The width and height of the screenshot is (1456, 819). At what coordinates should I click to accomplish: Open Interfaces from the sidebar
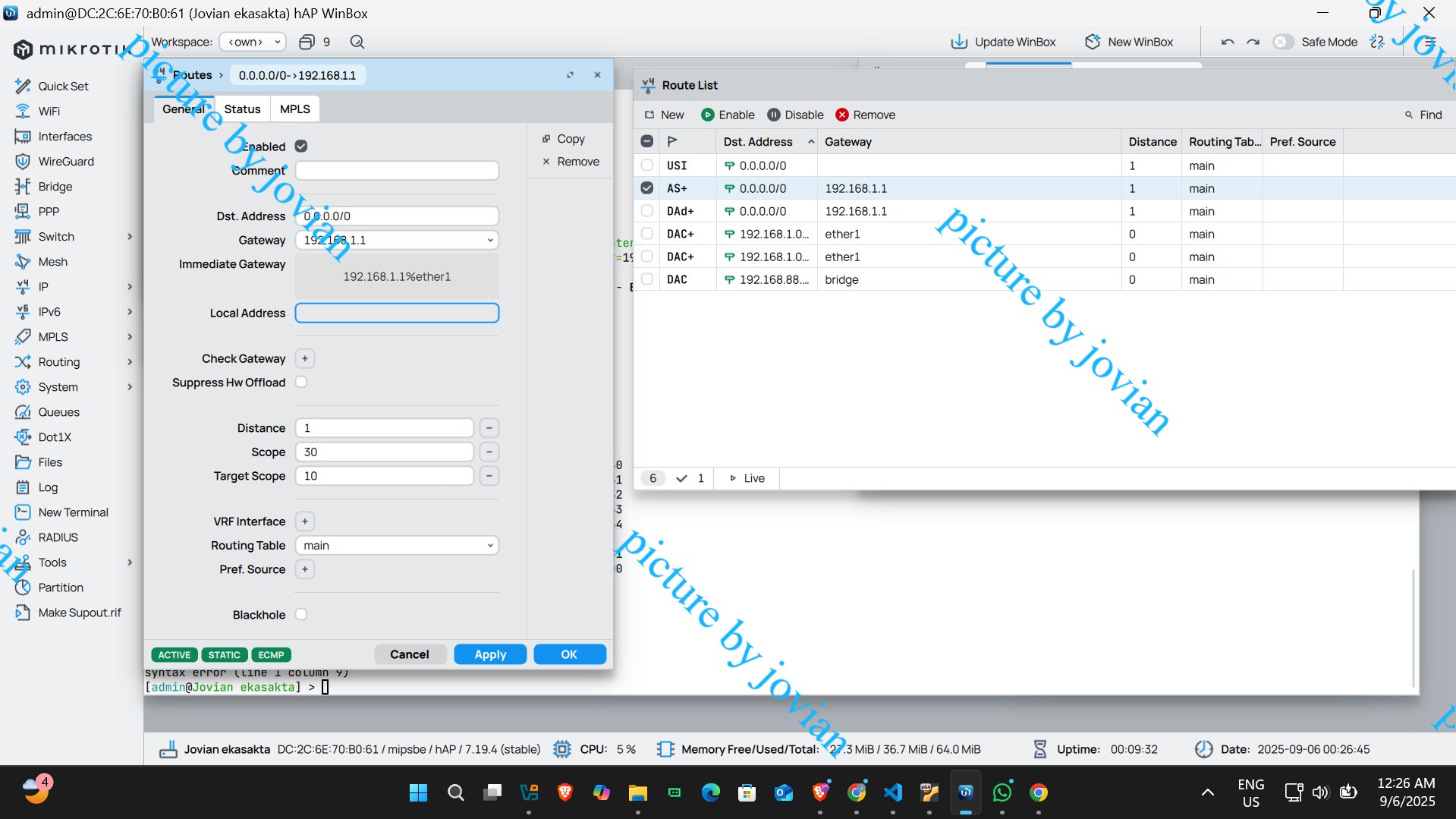point(64,137)
